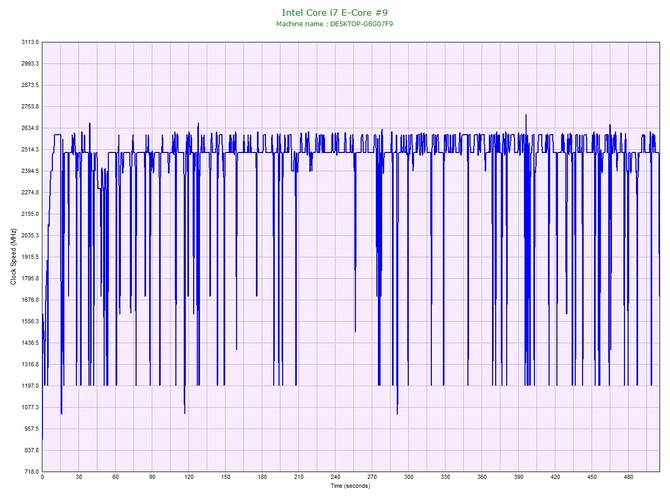Click the 2394.5 y-axis value
This screenshot has width=670, height=503.
pyautogui.click(x=30, y=171)
